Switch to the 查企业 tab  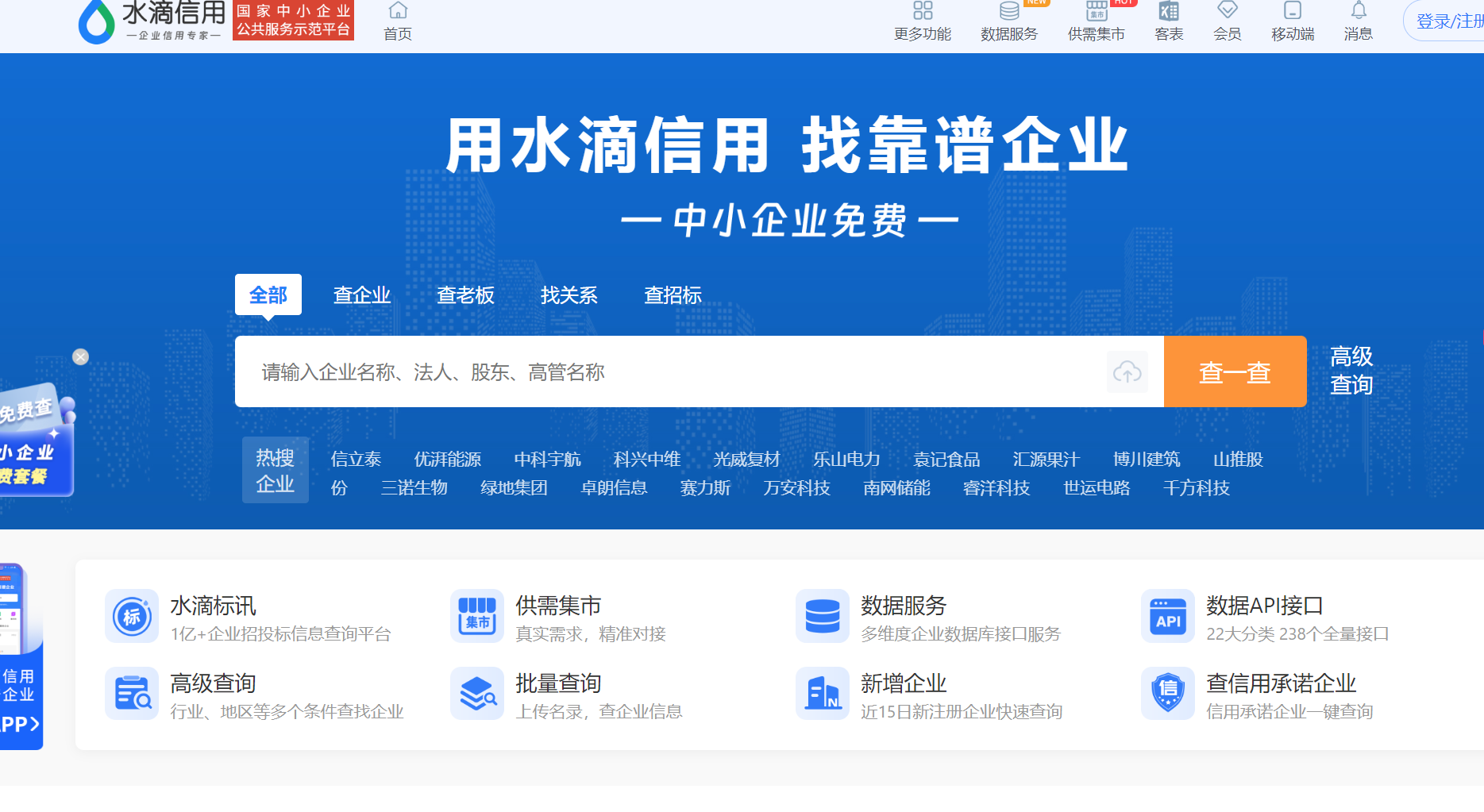coord(362,294)
